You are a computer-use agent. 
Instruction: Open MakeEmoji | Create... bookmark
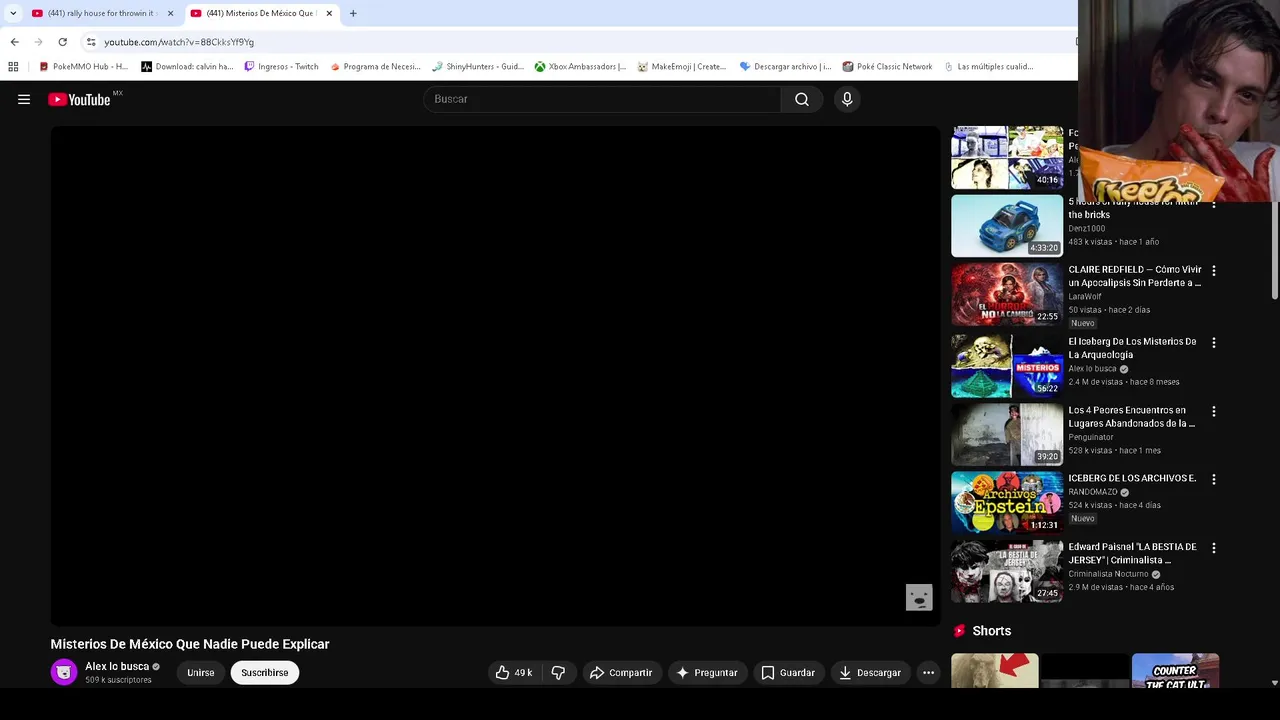682,67
